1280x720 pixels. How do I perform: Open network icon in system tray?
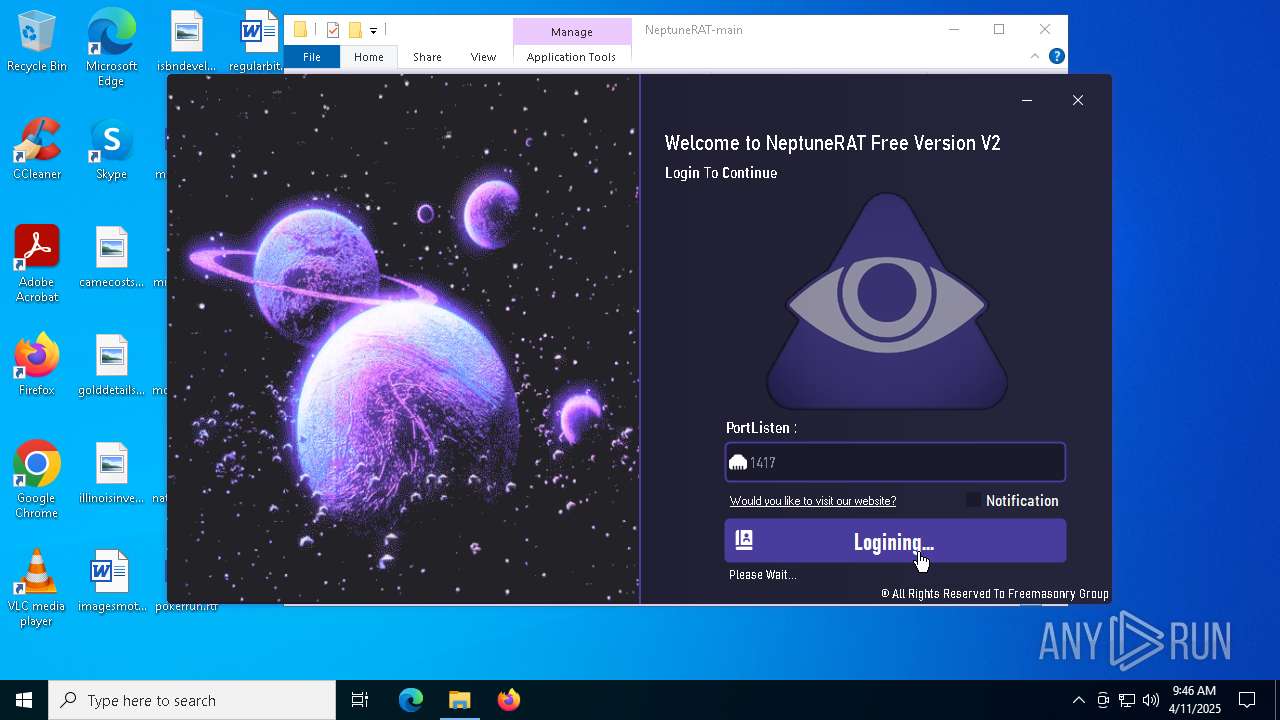[1127, 700]
